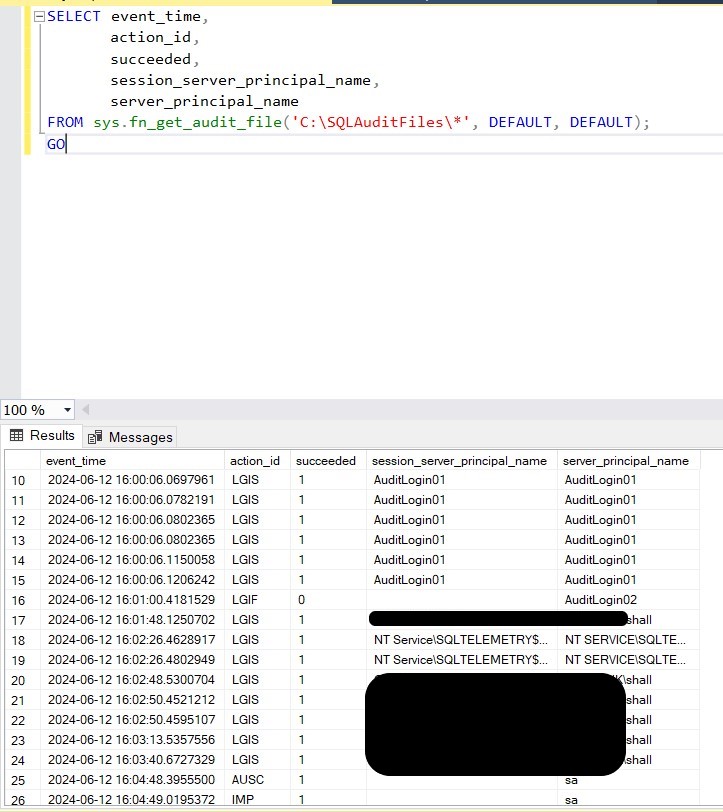Select the LGIF action_id cell

(x=257, y=600)
